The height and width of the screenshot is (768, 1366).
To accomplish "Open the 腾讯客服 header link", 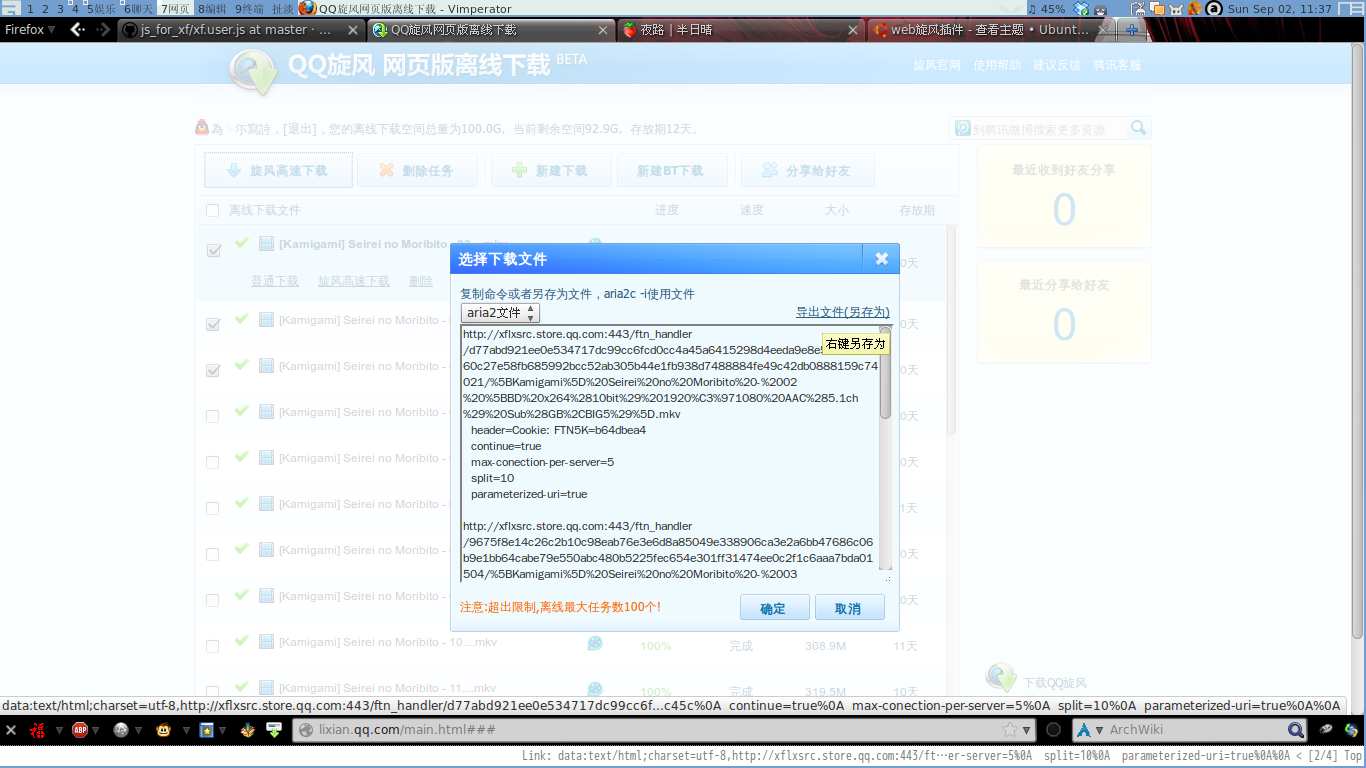I will 1117,65.
